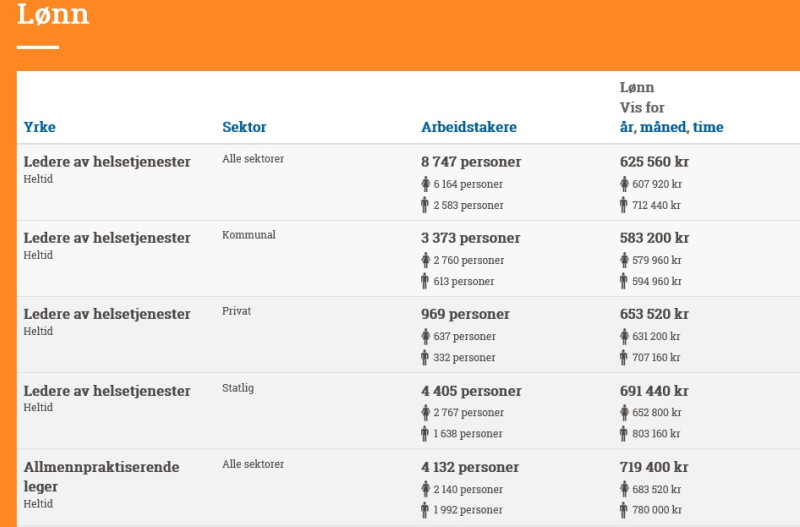Sort table by Yrke column
The width and height of the screenshot is (800, 527).
[x=39, y=127]
